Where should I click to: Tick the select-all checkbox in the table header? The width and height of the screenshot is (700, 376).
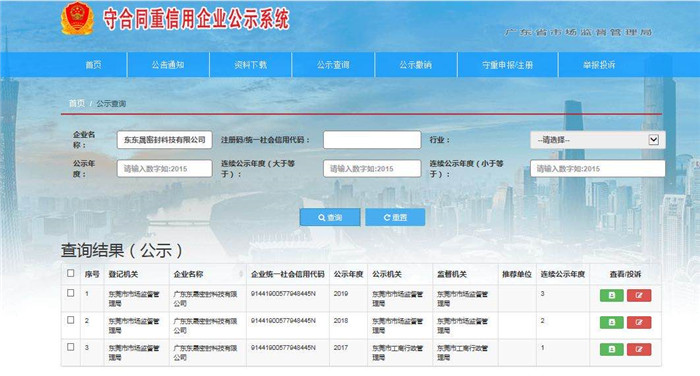point(71,273)
